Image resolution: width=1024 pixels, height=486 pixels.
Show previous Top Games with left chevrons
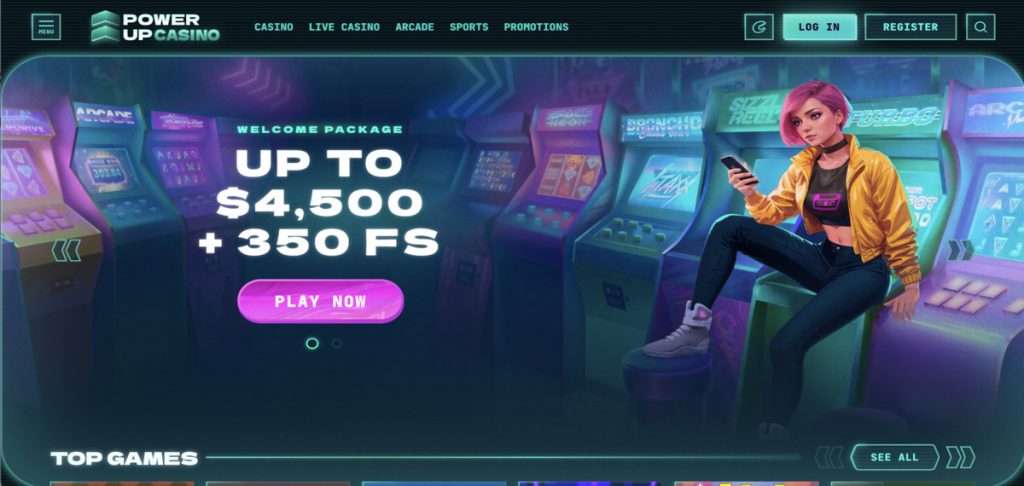[x=829, y=457]
